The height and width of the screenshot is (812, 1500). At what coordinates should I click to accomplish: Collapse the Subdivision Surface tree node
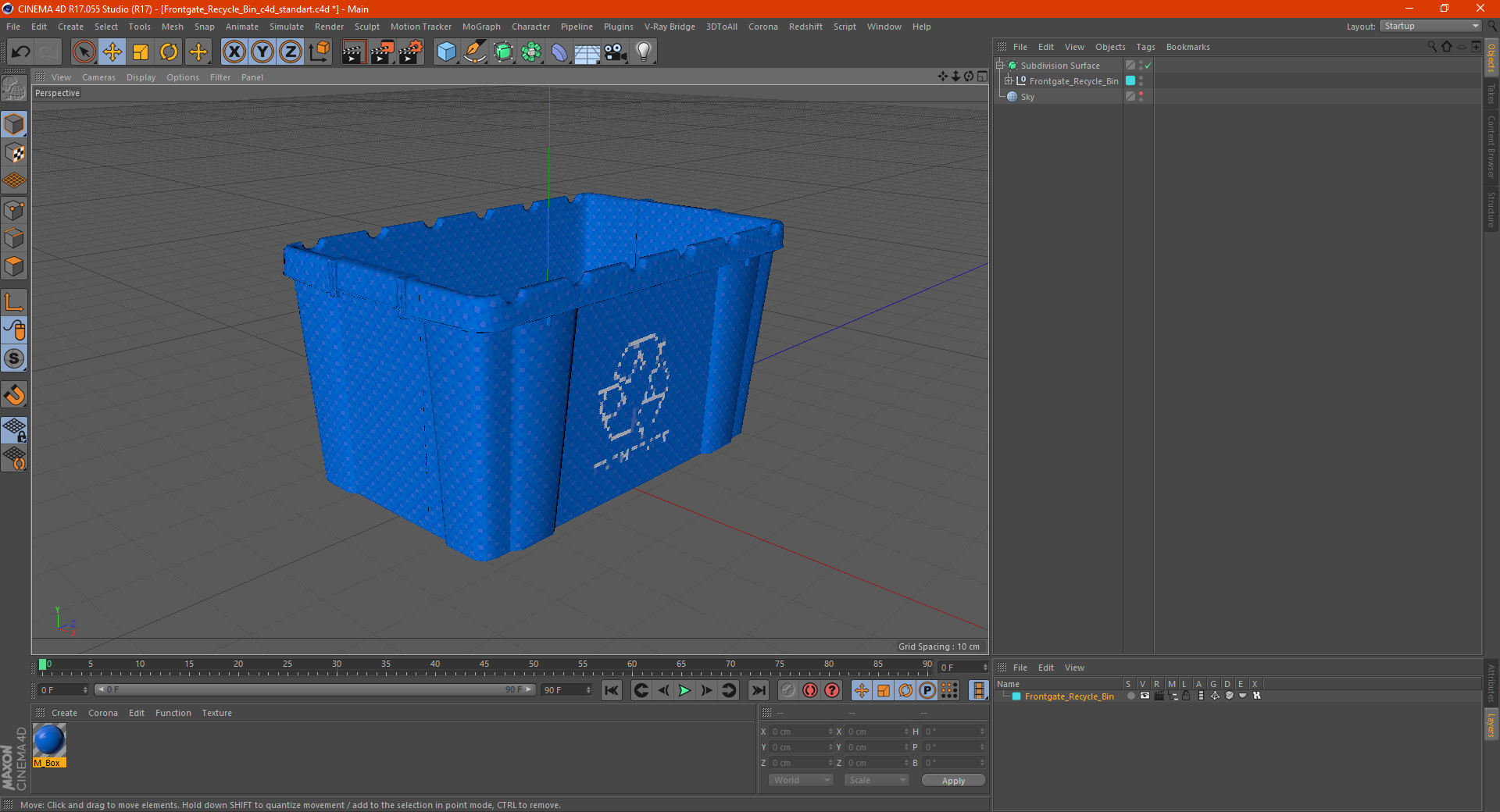[999, 66]
